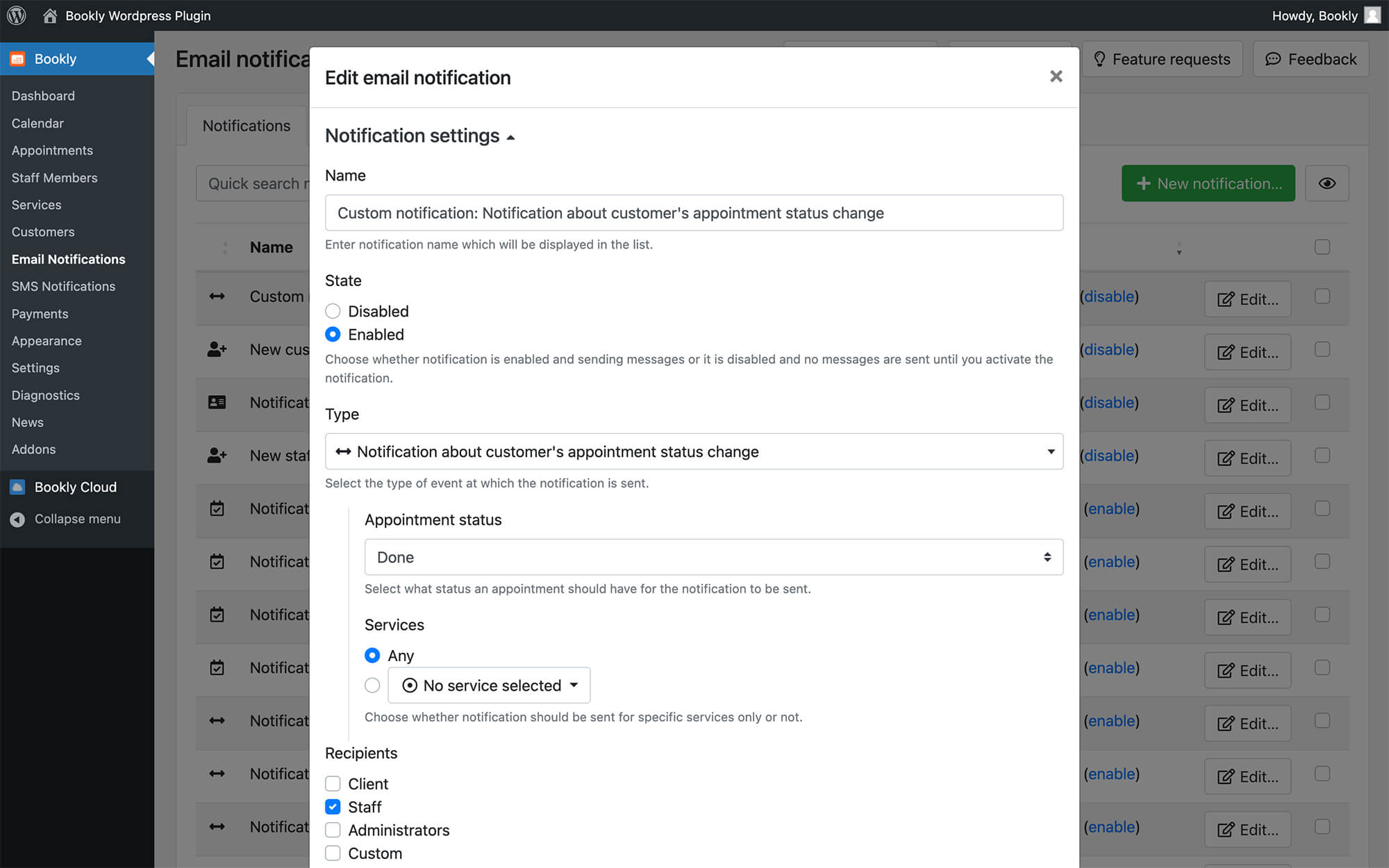Check the Administrators recipient checkbox
This screenshot has height=868, width=1389.
[x=333, y=830]
